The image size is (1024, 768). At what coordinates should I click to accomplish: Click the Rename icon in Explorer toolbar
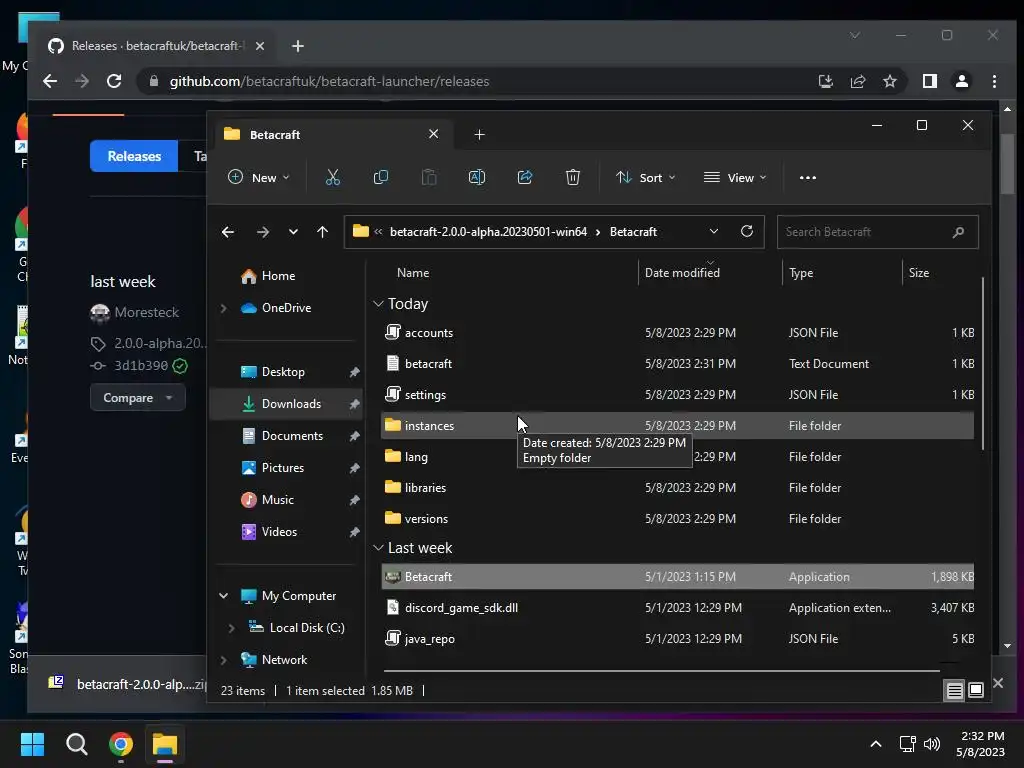(477, 178)
